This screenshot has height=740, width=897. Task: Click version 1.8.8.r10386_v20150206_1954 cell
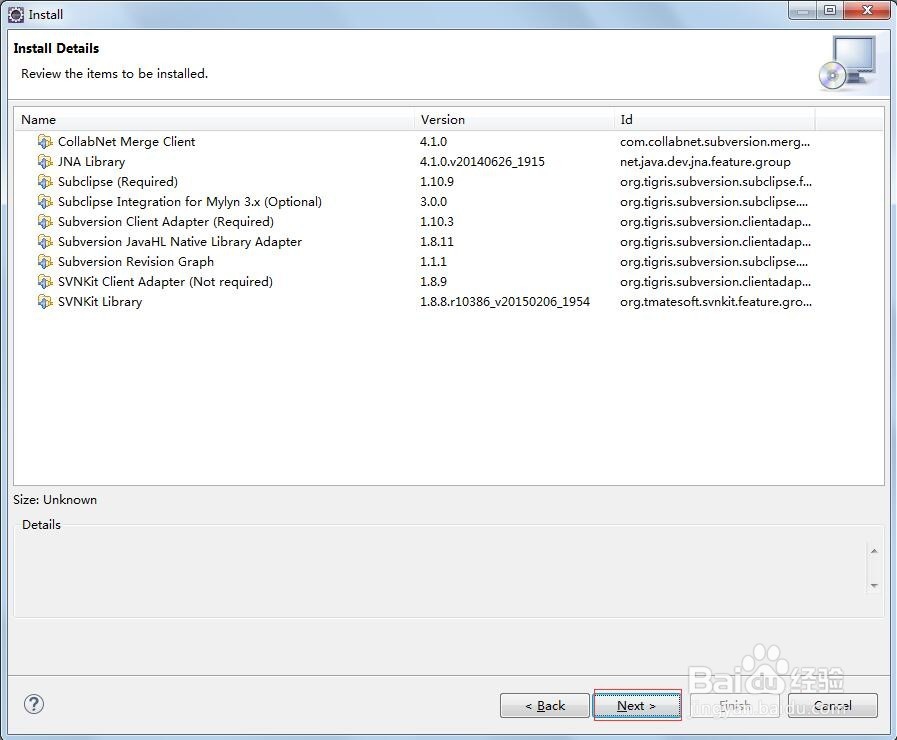tap(505, 301)
